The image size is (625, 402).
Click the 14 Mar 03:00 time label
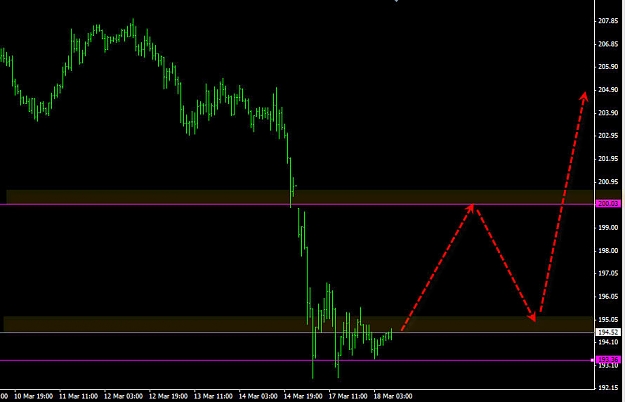coord(258,396)
